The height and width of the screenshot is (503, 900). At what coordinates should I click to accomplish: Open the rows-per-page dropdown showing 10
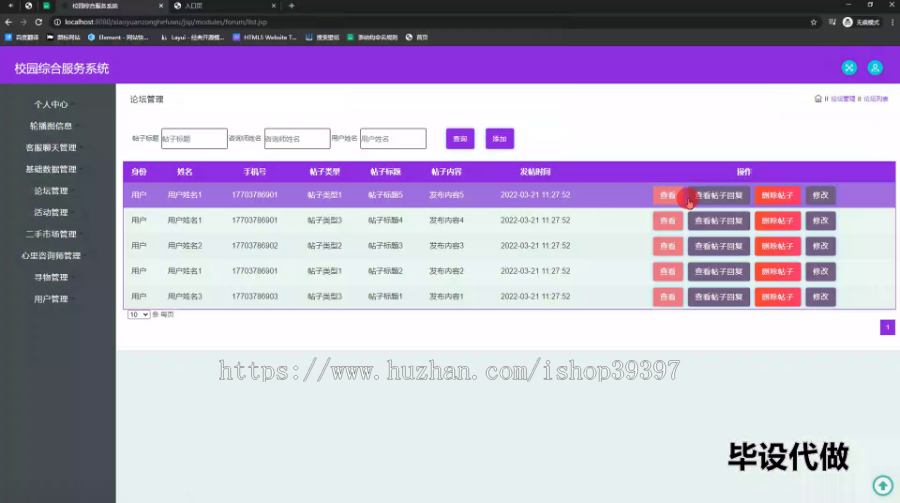(138, 315)
